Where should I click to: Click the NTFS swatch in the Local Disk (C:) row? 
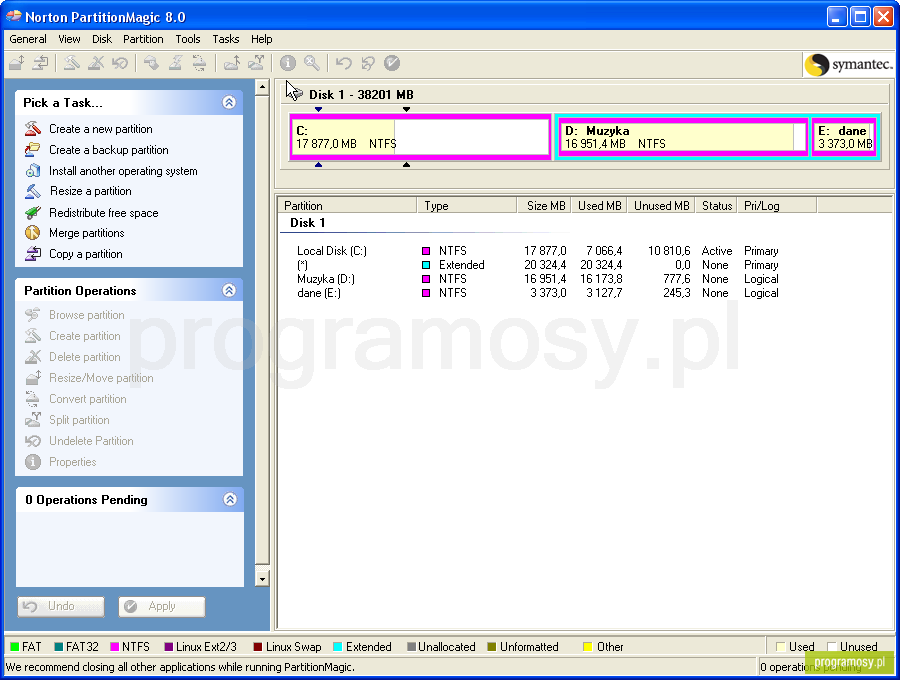426,251
